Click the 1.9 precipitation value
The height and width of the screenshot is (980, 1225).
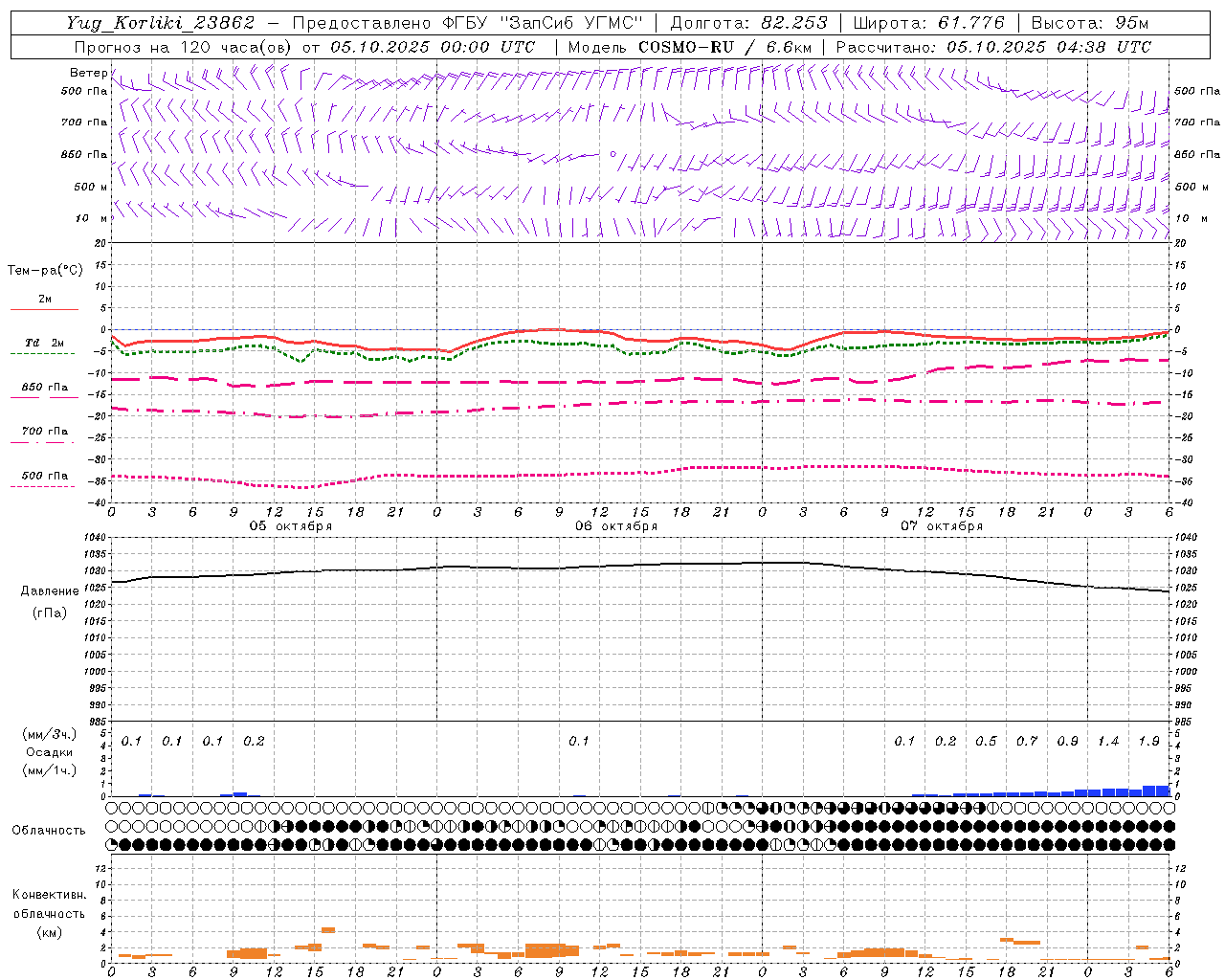point(1148,741)
